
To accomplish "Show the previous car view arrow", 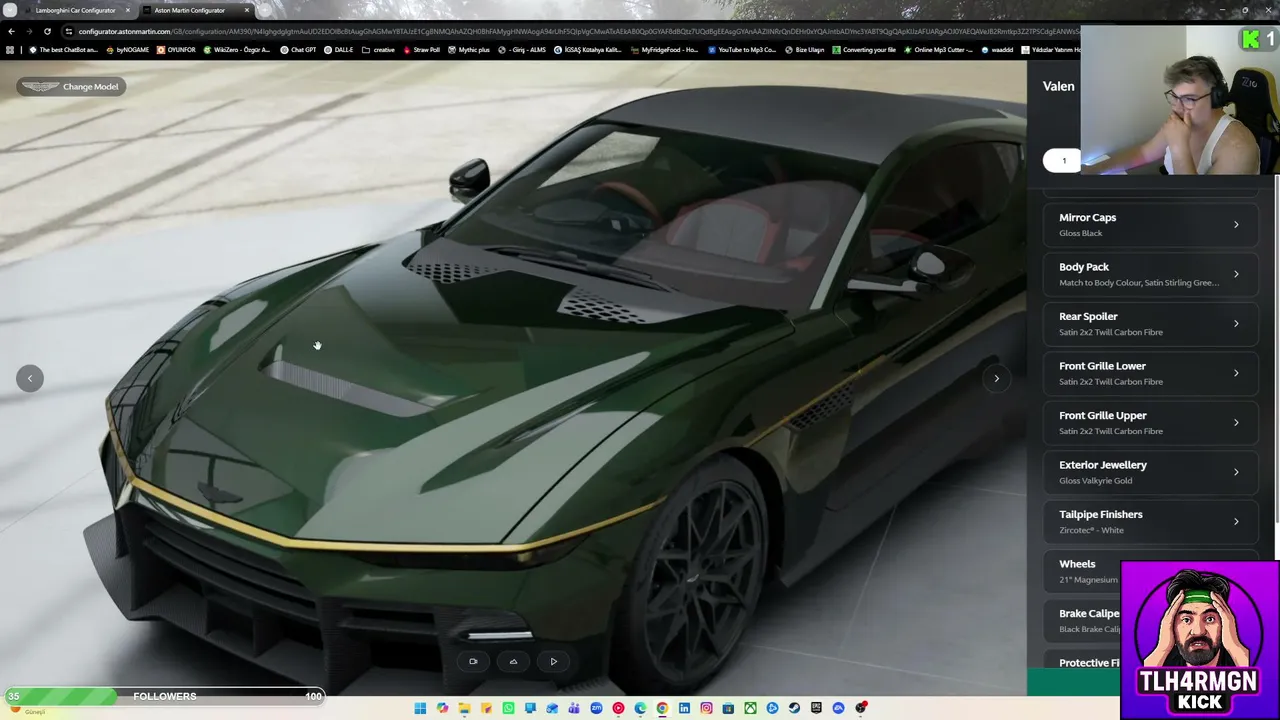I will pos(30,378).
